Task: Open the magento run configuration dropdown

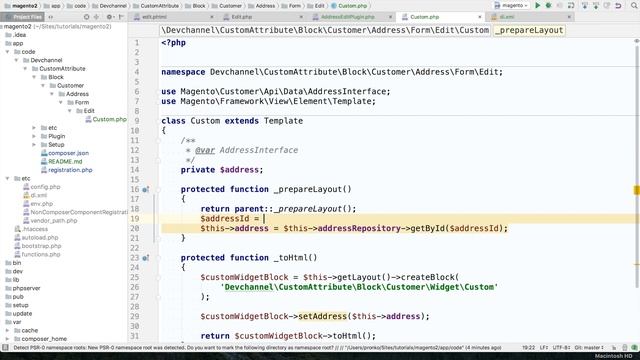Action: pyautogui.click(x=512, y=6)
